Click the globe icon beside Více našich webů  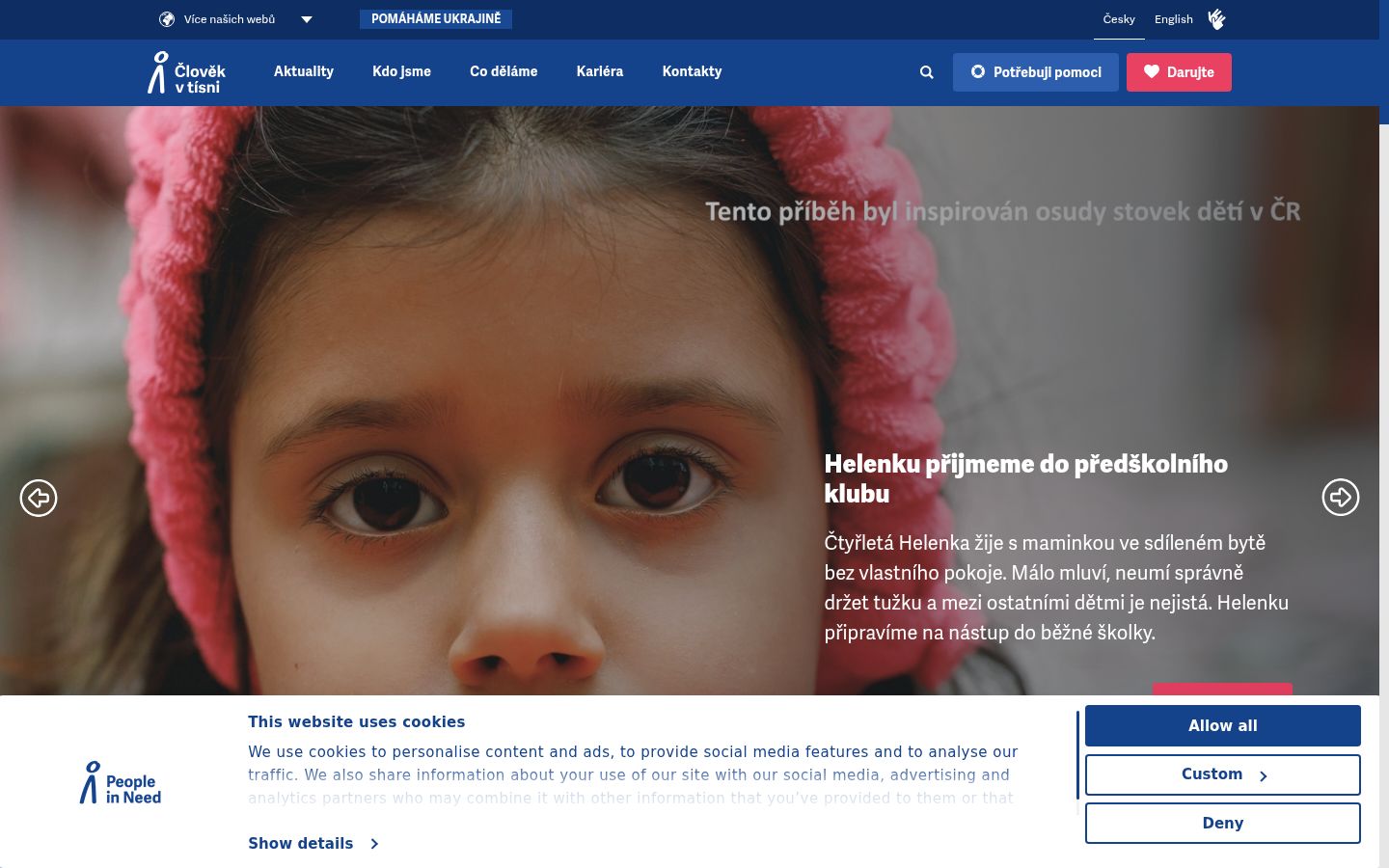167,19
